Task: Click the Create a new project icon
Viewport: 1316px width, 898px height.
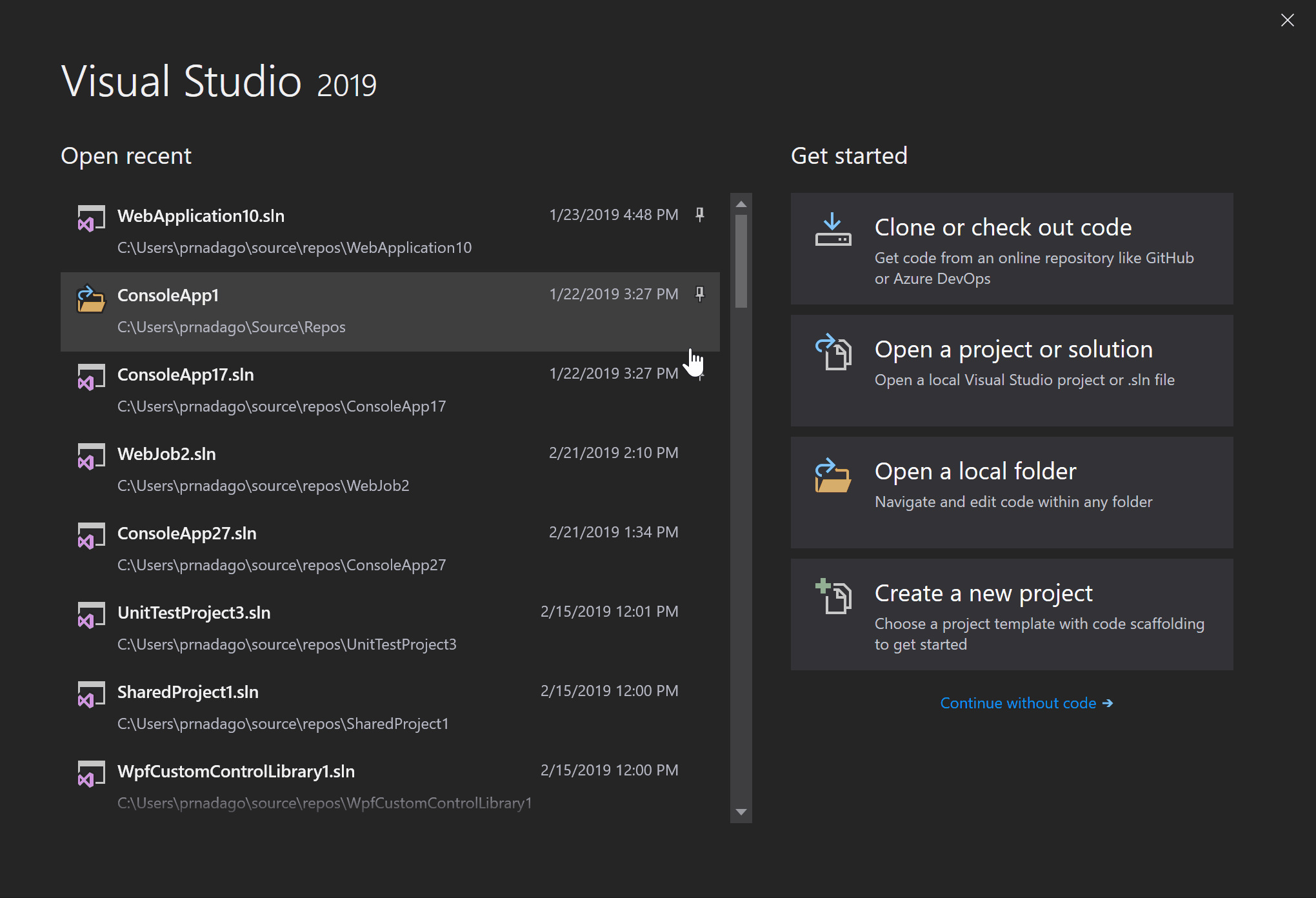Action: click(834, 592)
